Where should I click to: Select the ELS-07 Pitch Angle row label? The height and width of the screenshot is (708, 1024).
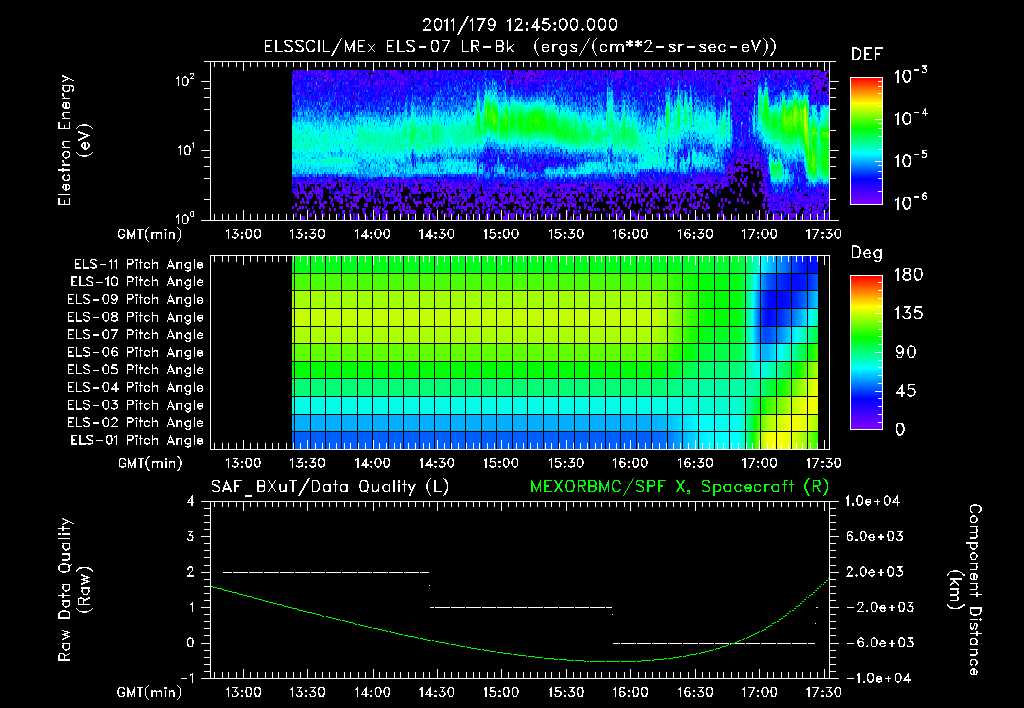tap(136, 334)
